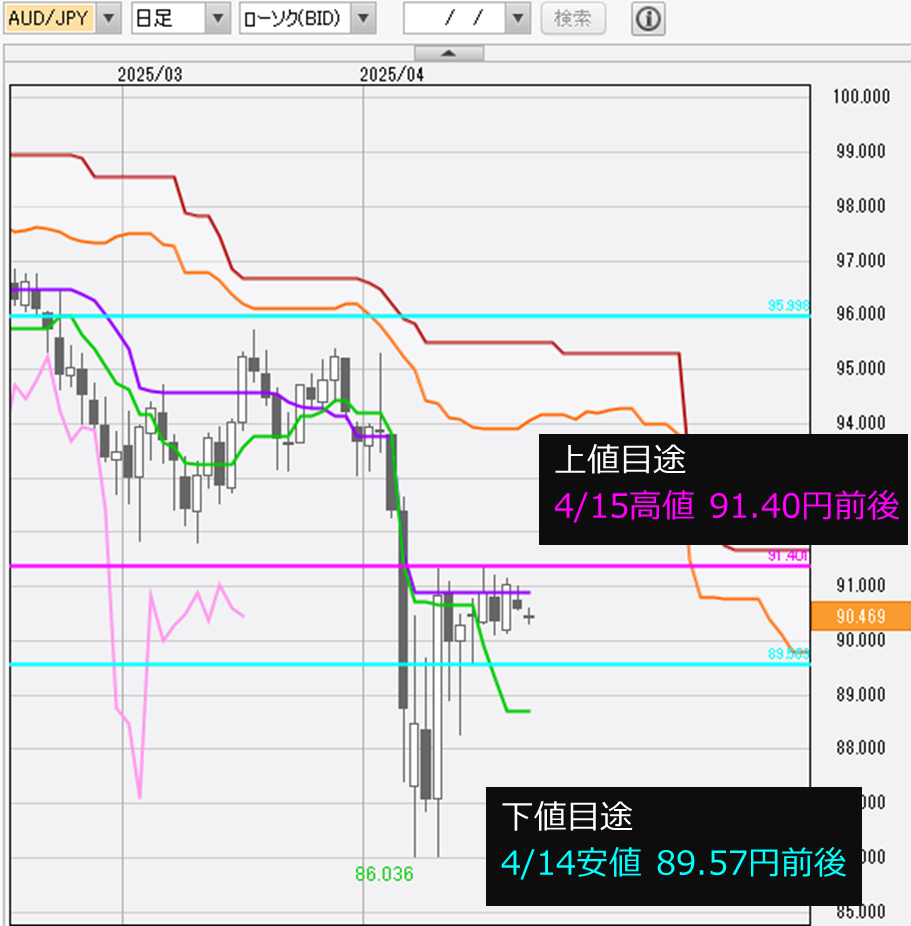Expand the 日足 timeframe dropdown arrow
This screenshot has width=911, height=926.
pos(217,18)
